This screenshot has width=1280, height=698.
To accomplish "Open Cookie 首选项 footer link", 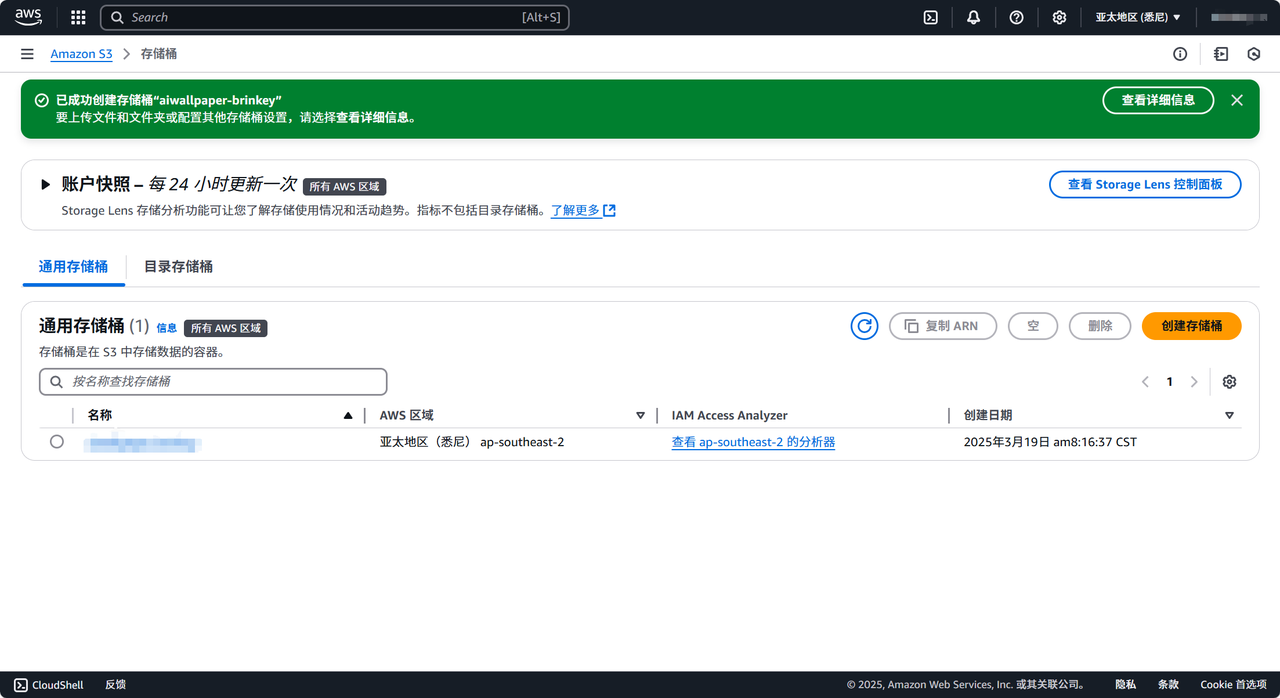I will click(1234, 685).
